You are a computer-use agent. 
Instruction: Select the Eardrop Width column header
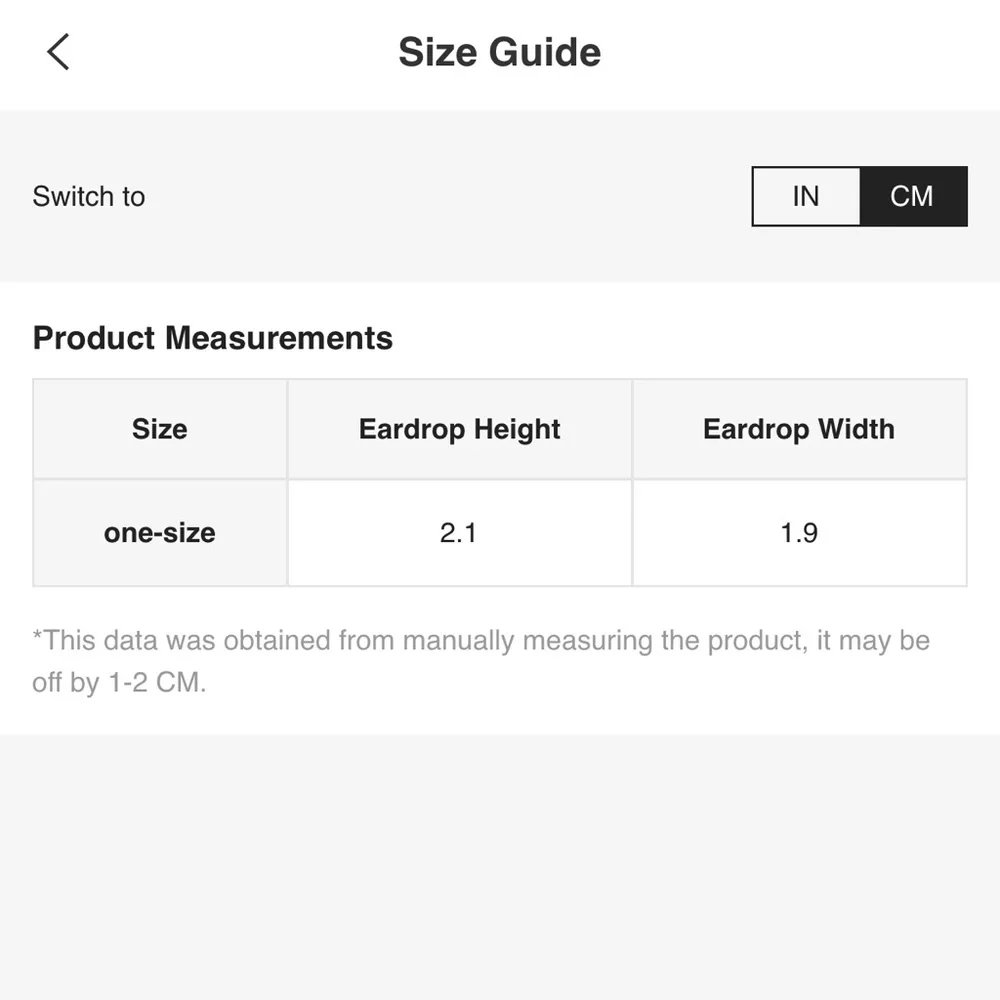pyautogui.click(x=798, y=429)
